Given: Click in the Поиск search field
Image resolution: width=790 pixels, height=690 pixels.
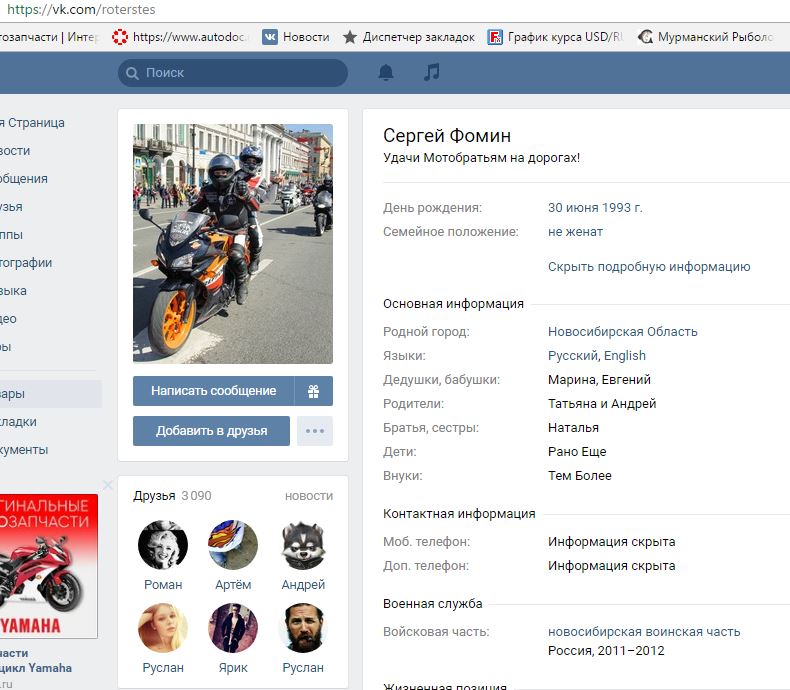Looking at the screenshot, I should coord(240,72).
